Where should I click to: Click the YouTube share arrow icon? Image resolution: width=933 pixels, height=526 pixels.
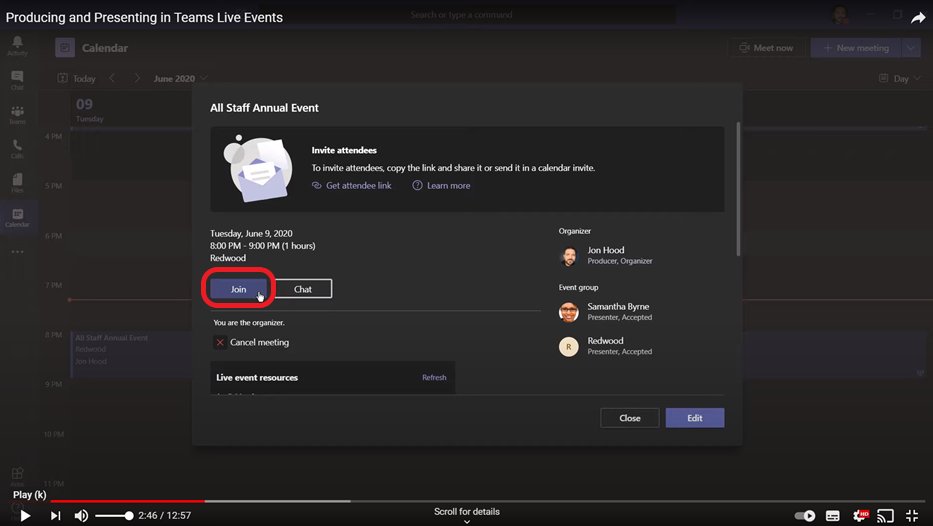tap(918, 18)
